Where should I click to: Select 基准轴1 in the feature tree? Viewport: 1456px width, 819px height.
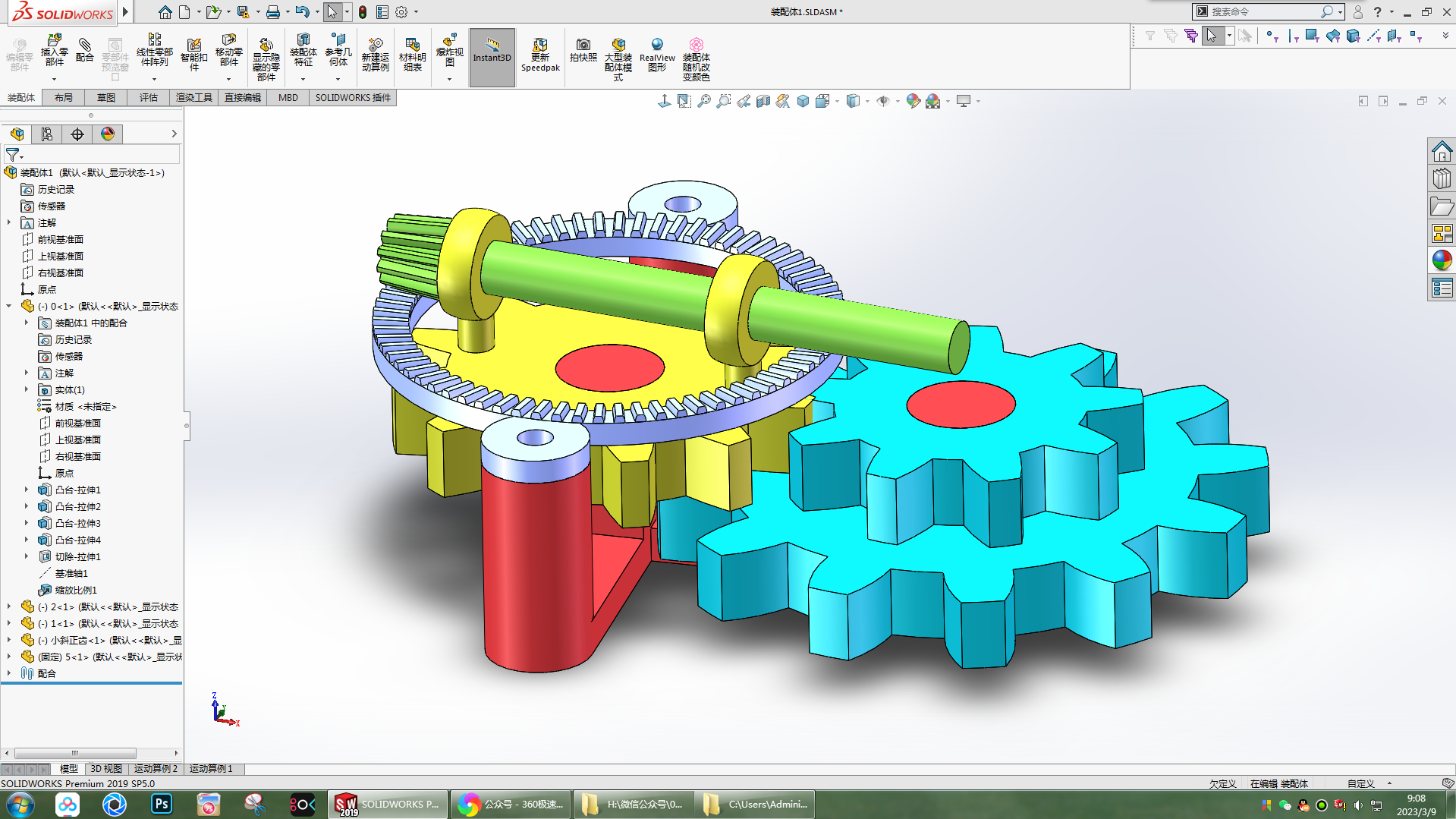coord(71,573)
